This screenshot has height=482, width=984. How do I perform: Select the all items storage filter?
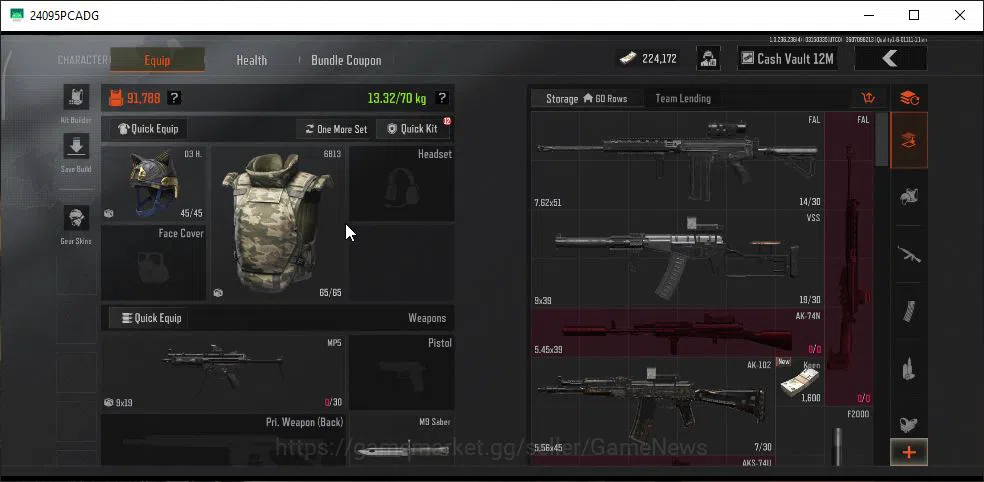tap(909, 141)
